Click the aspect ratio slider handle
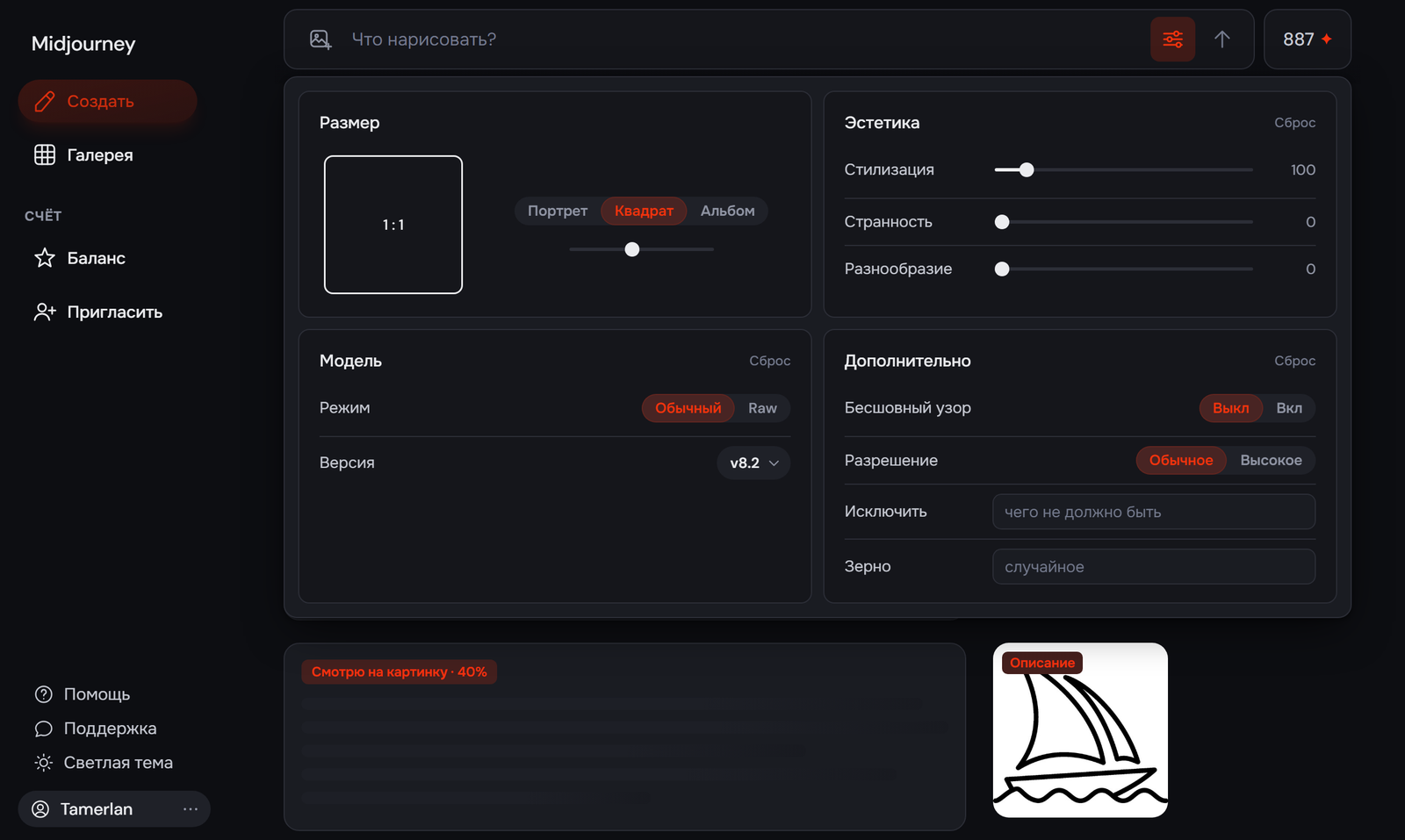The height and width of the screenshot is (840, 1405). (x=632, y=250)
